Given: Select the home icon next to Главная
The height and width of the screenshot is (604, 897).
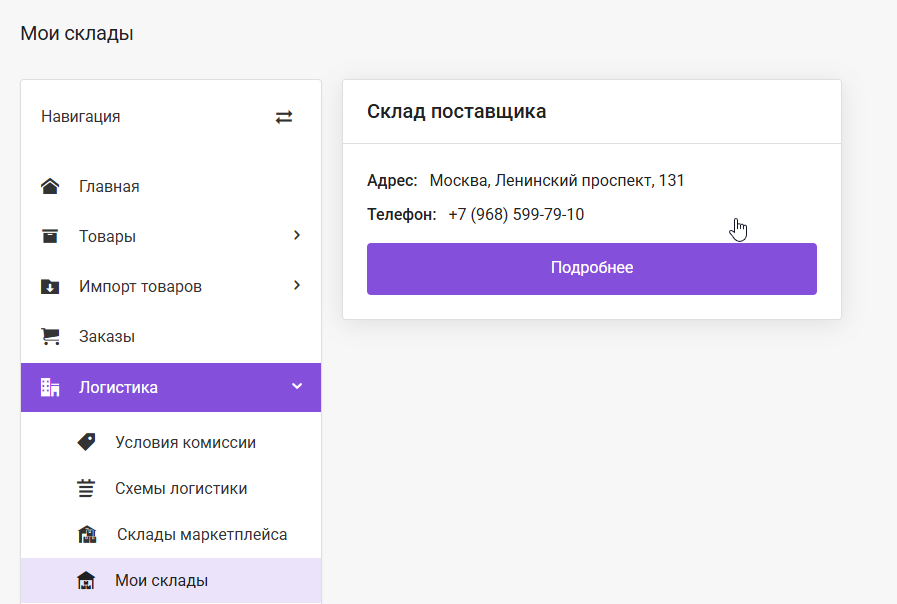Looking at the screenshot, I should pos(49,186).
